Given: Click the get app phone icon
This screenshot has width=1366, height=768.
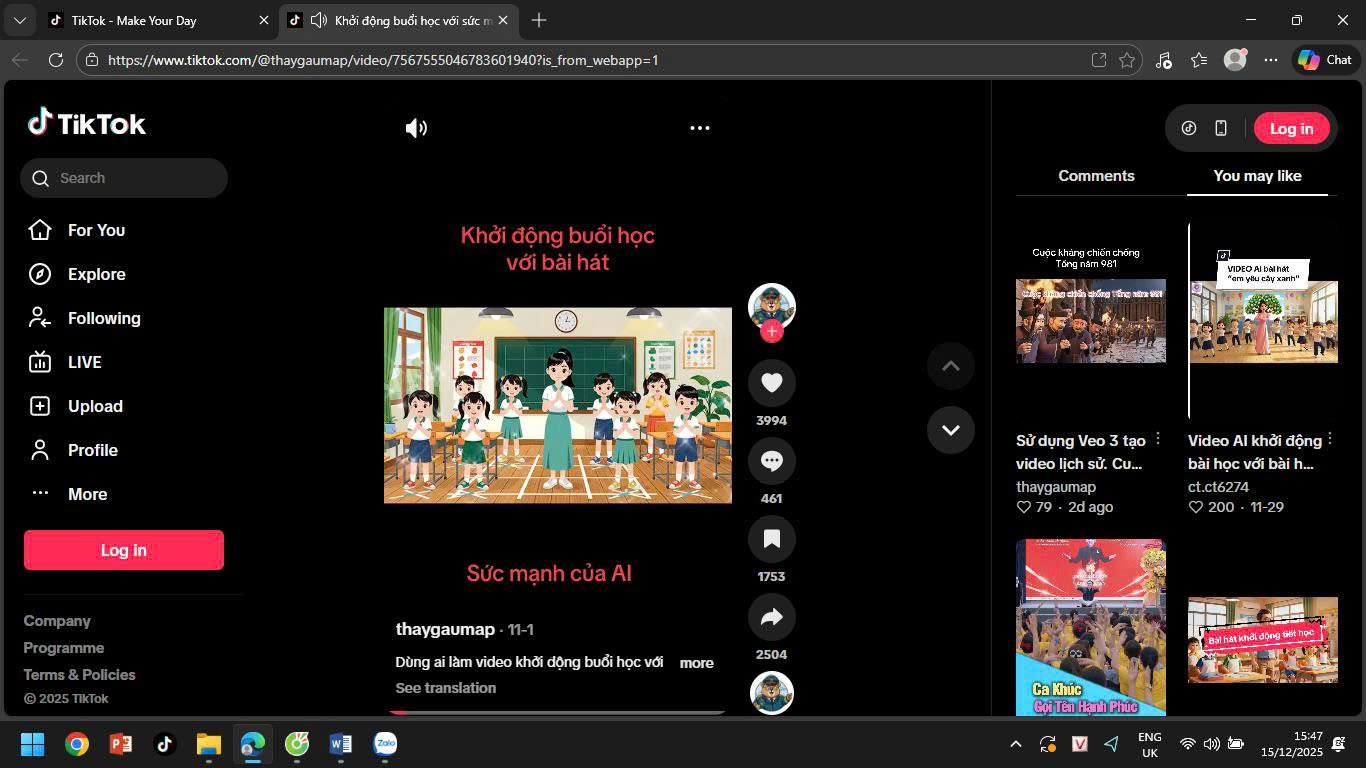Looking at the screenshot, I should pos(1221,128).
